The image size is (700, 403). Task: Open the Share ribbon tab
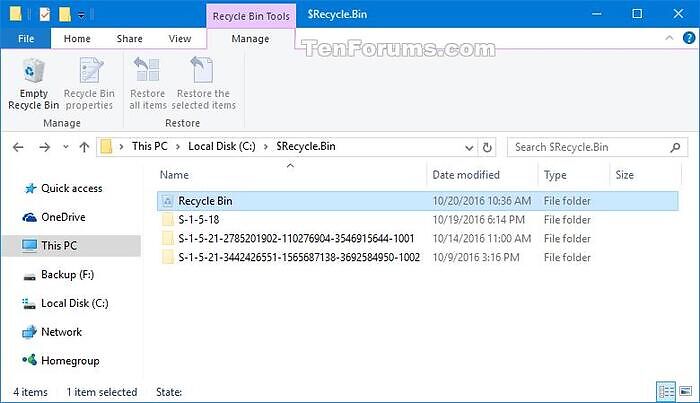129,39
